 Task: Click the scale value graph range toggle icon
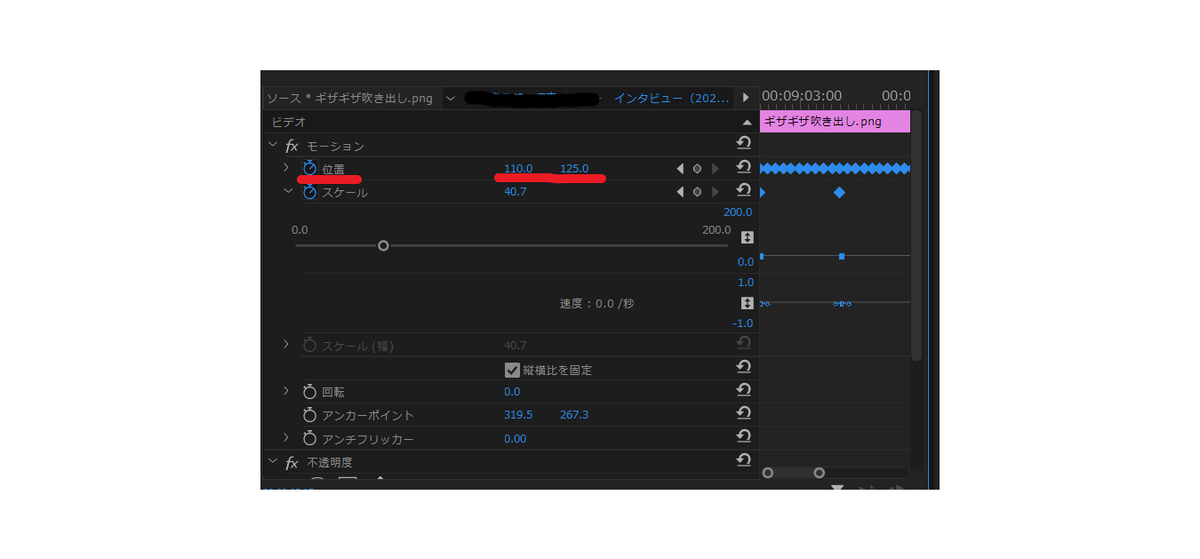[746, 238]
